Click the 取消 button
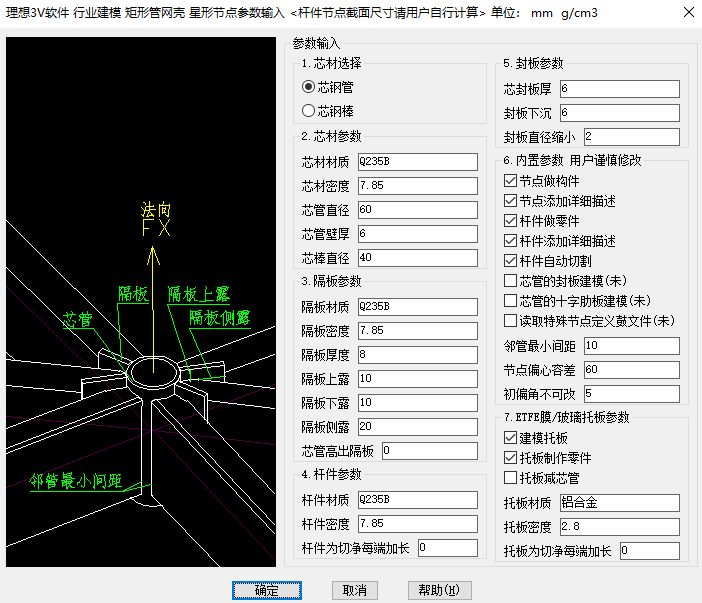702x603 pixels. 355,590
